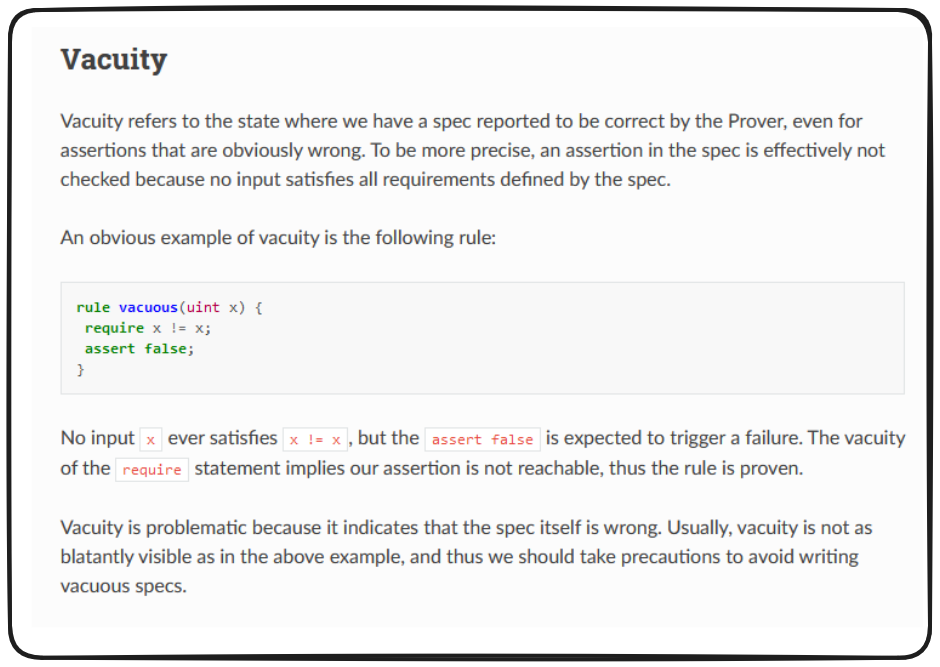Click the inline assert false code snippet
This screenshot has height=667, width=940.
pyautogui.click(x=482, y=439)
